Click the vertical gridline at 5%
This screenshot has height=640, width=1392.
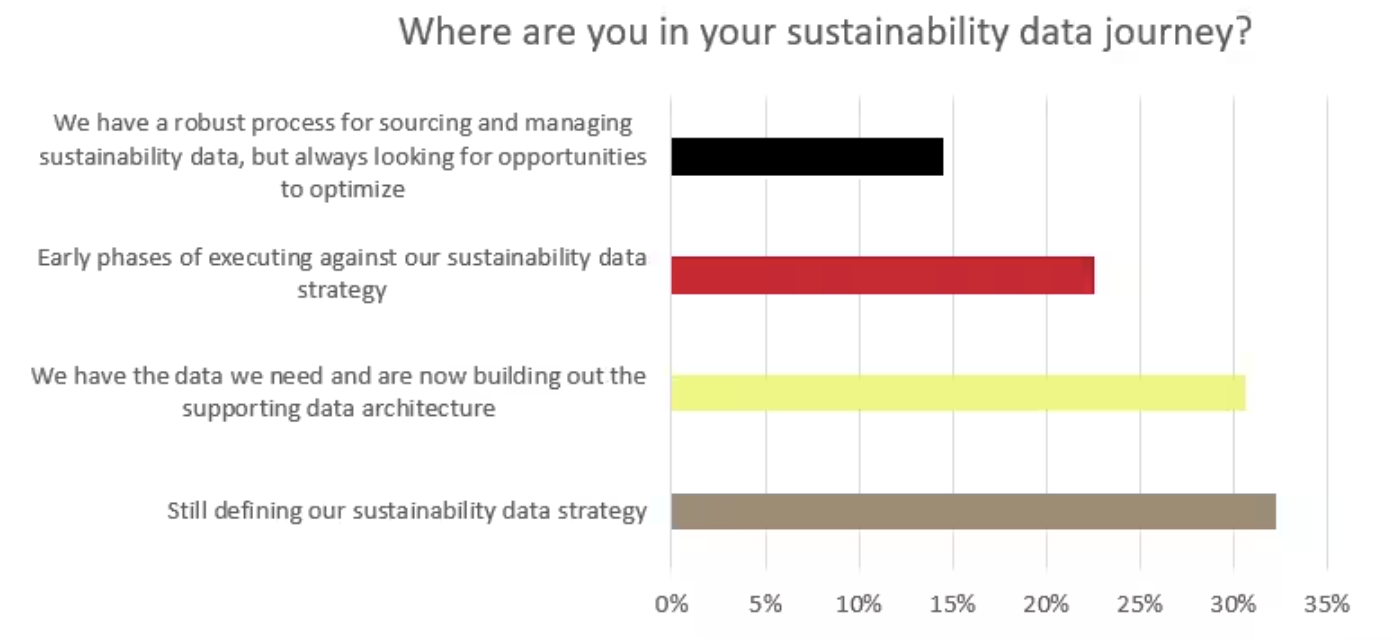765,330
